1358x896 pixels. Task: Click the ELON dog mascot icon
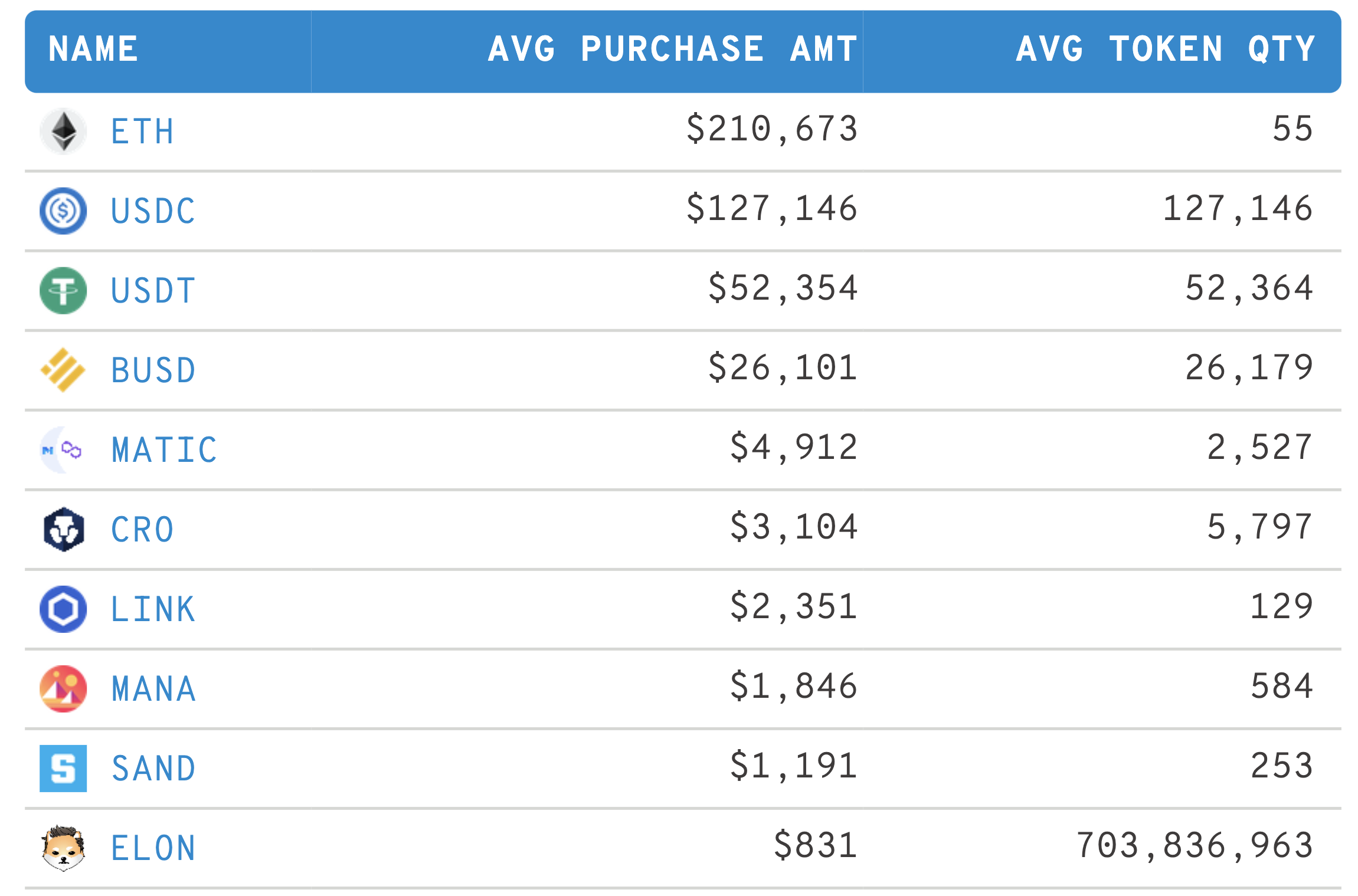pos(63,848)
